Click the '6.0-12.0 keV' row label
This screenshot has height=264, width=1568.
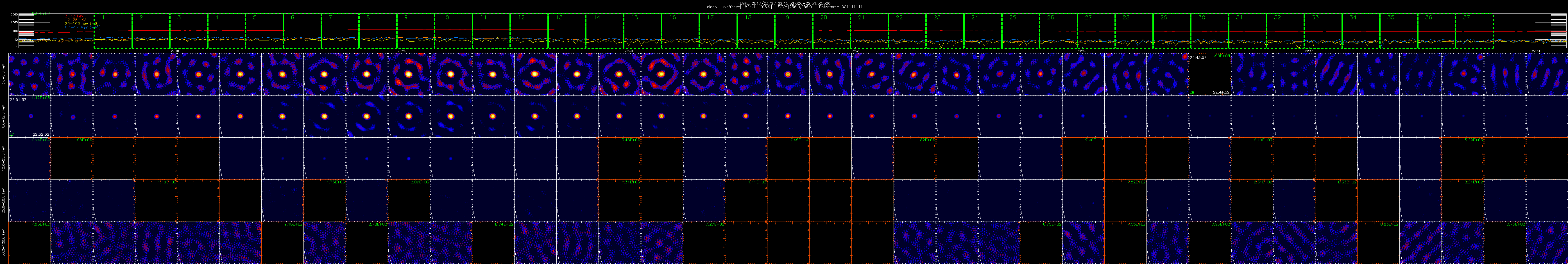pos(4,116)
